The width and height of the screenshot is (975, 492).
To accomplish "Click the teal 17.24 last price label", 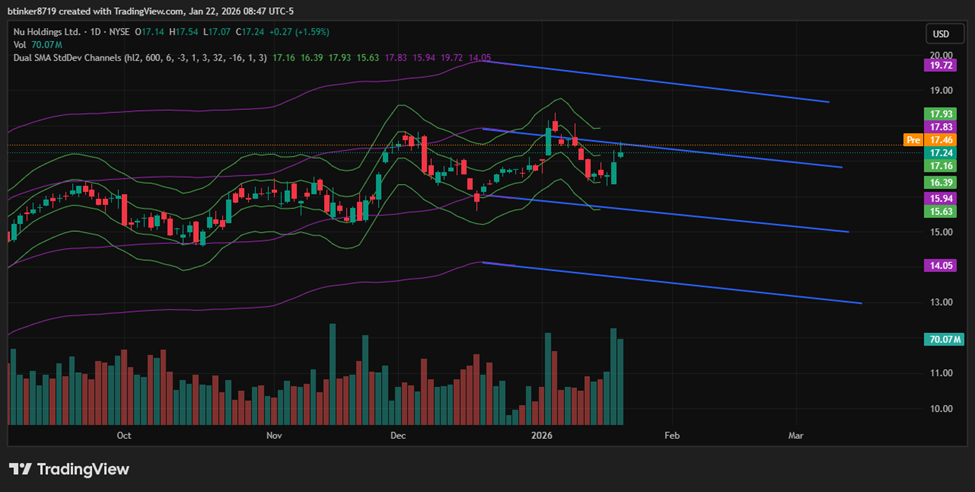I will click(942, 153).
